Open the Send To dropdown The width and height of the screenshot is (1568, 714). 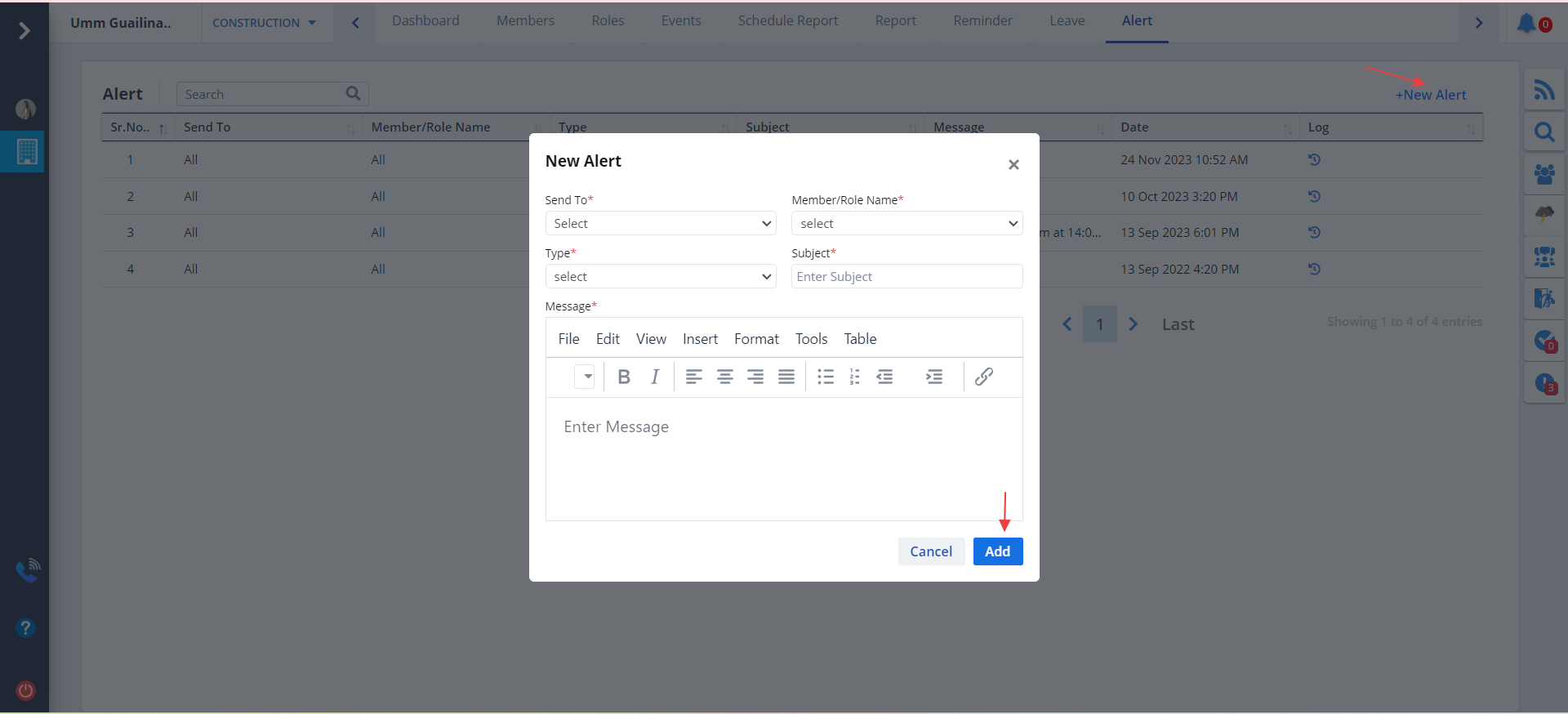(660, 224)
